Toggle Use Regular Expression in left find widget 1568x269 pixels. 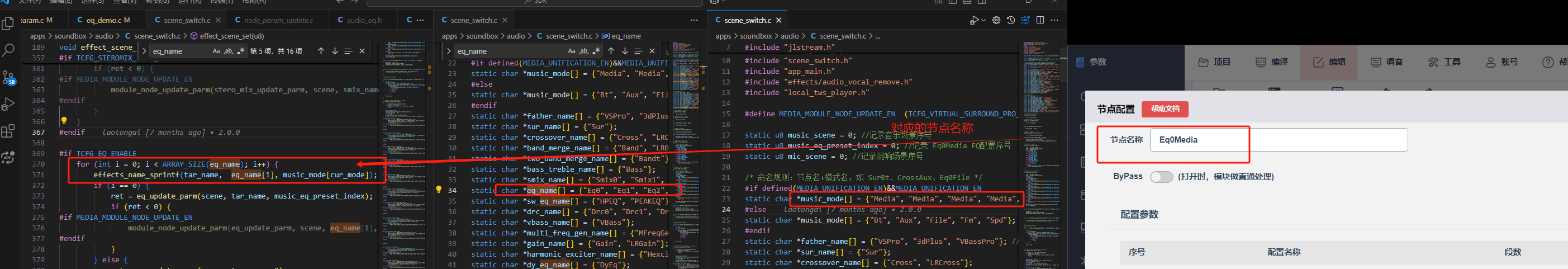[x=241, y=51]
